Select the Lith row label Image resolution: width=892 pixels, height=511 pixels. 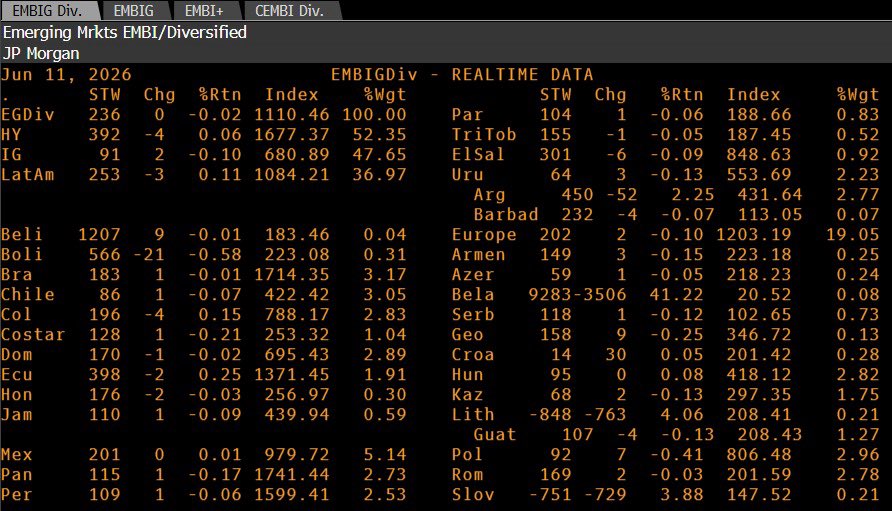point(473,414)
